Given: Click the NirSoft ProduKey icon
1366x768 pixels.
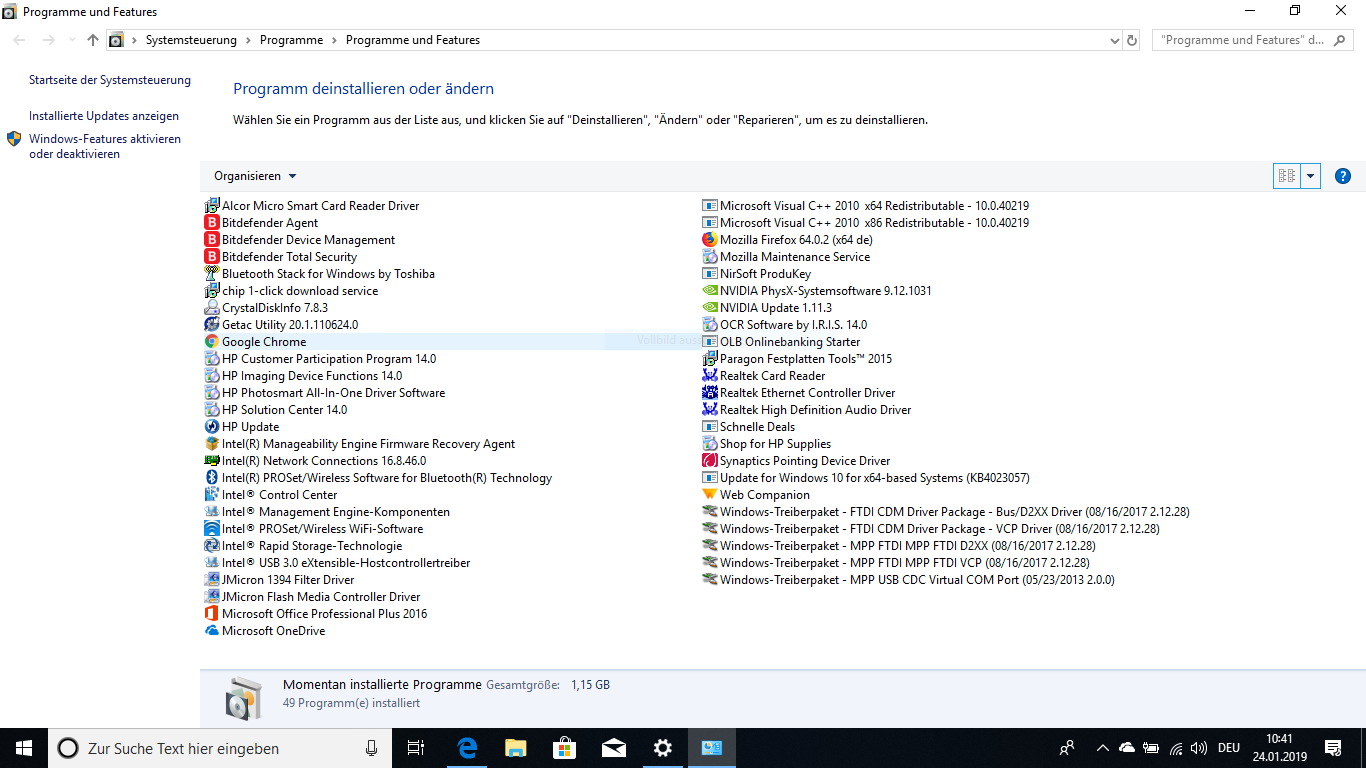Looking at the screenshot, I should pos(710,274).
